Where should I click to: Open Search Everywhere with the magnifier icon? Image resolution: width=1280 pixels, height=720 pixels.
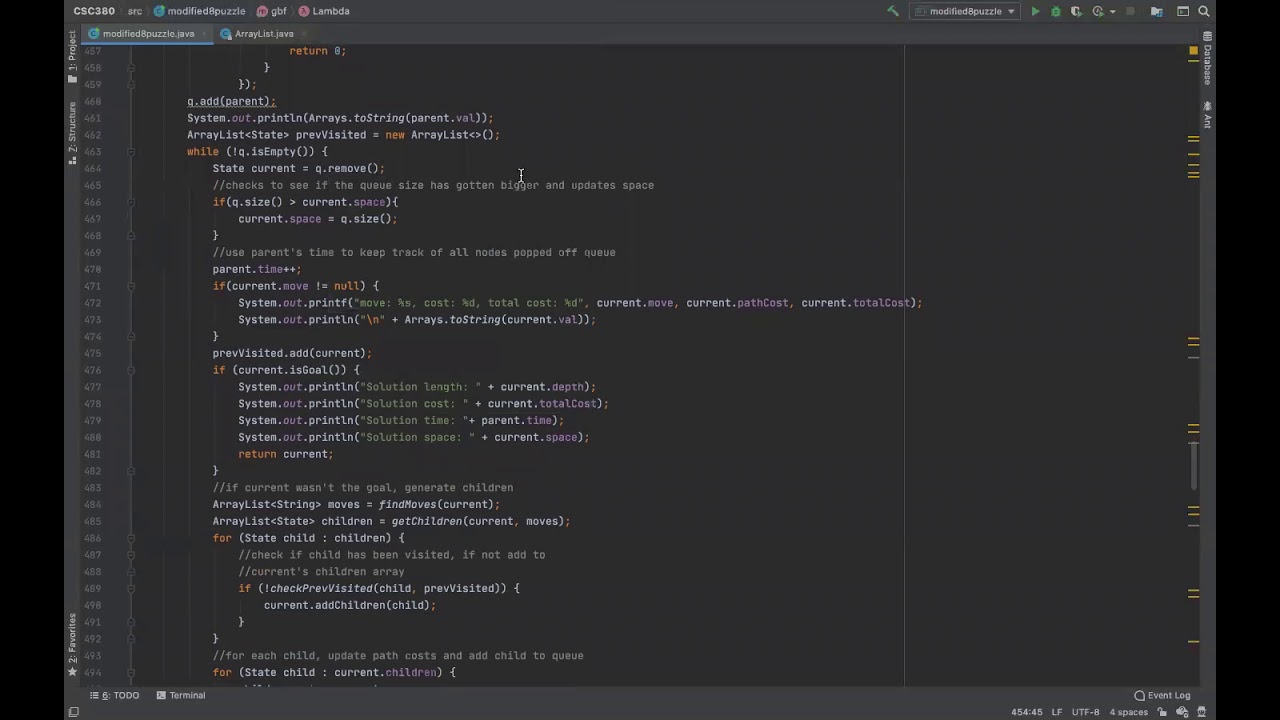click(x=1204, y=11)
